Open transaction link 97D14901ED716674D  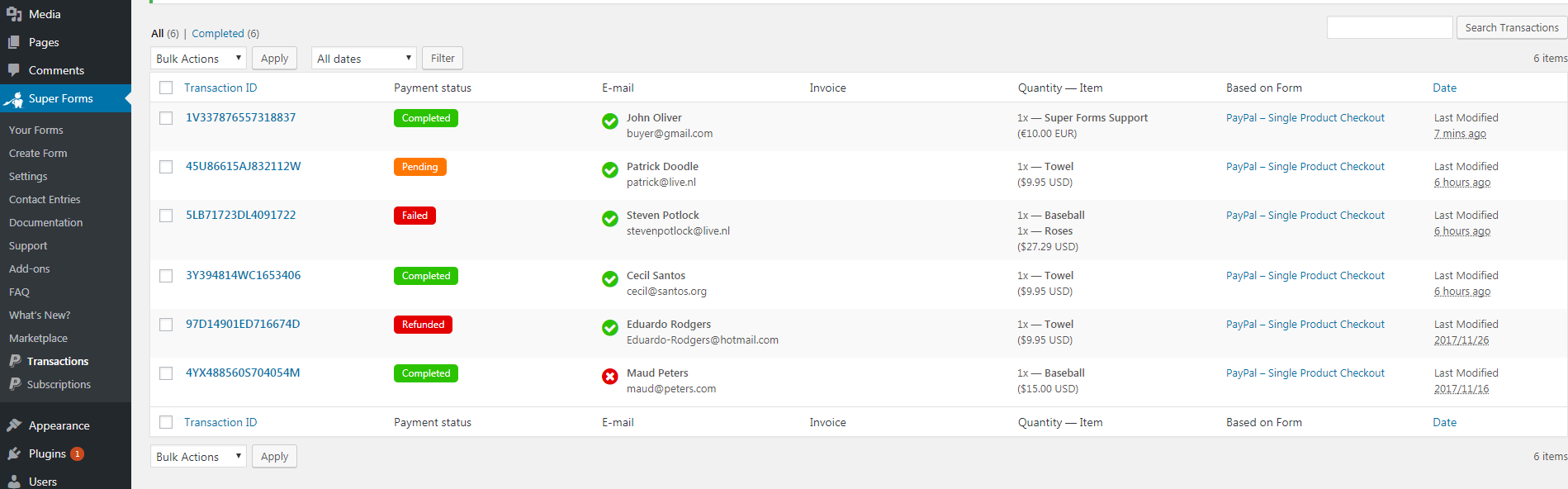tap(243, 324)
